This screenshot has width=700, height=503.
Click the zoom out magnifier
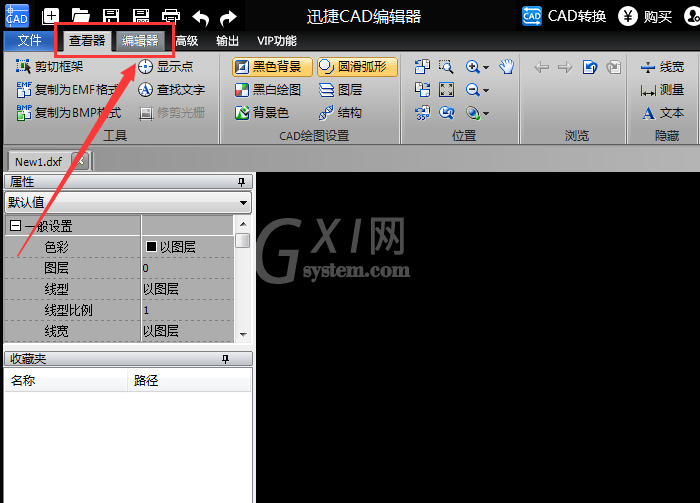[x=472, y=90]
